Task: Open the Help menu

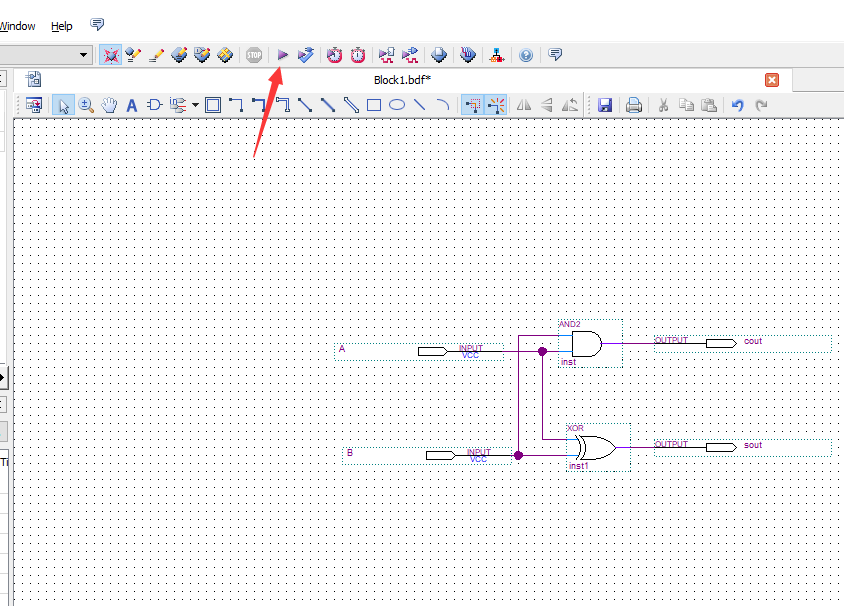Action: [x=61, y=26]
